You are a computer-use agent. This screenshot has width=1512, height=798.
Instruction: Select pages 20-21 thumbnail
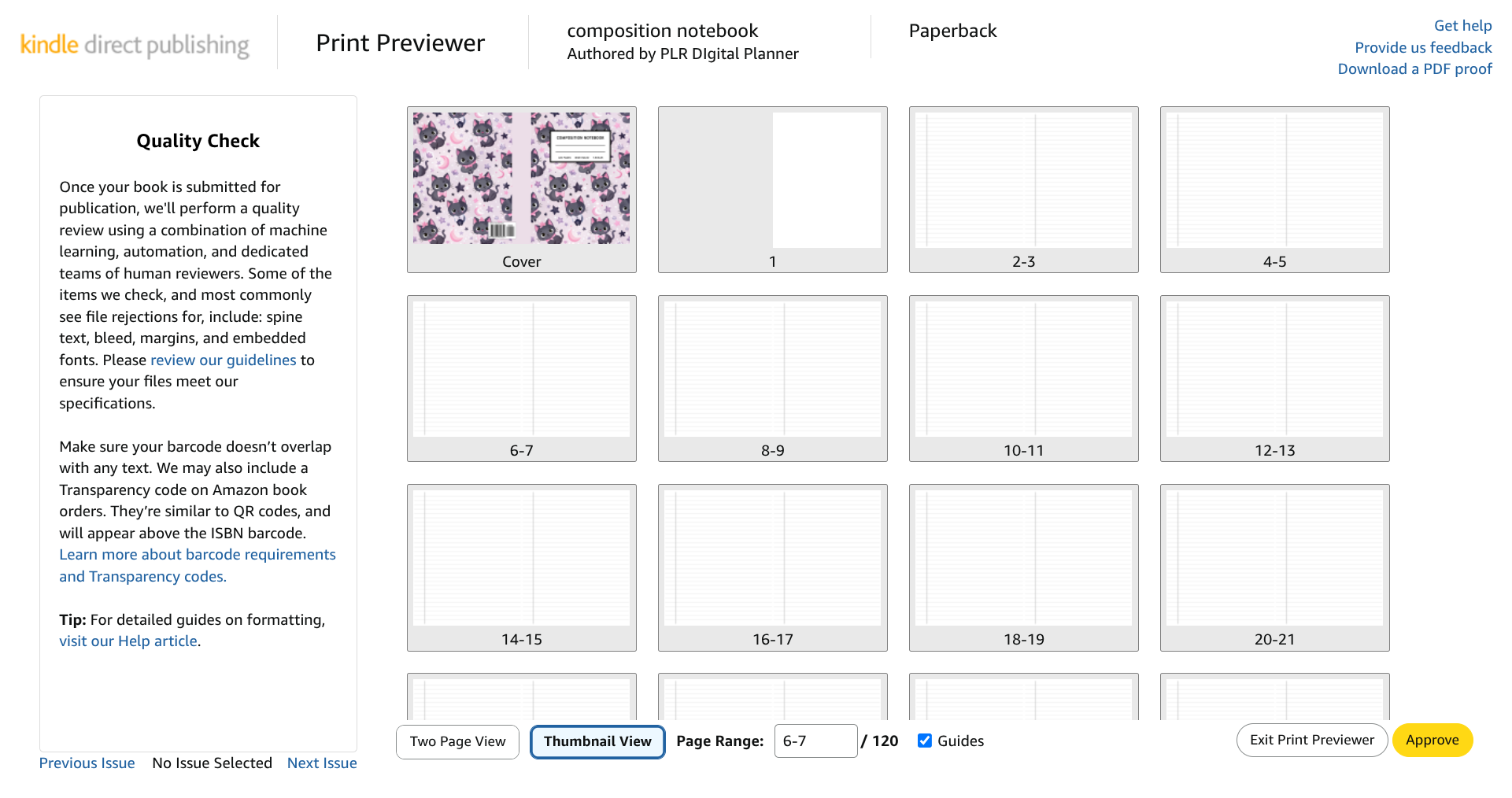coord(1274,567)
